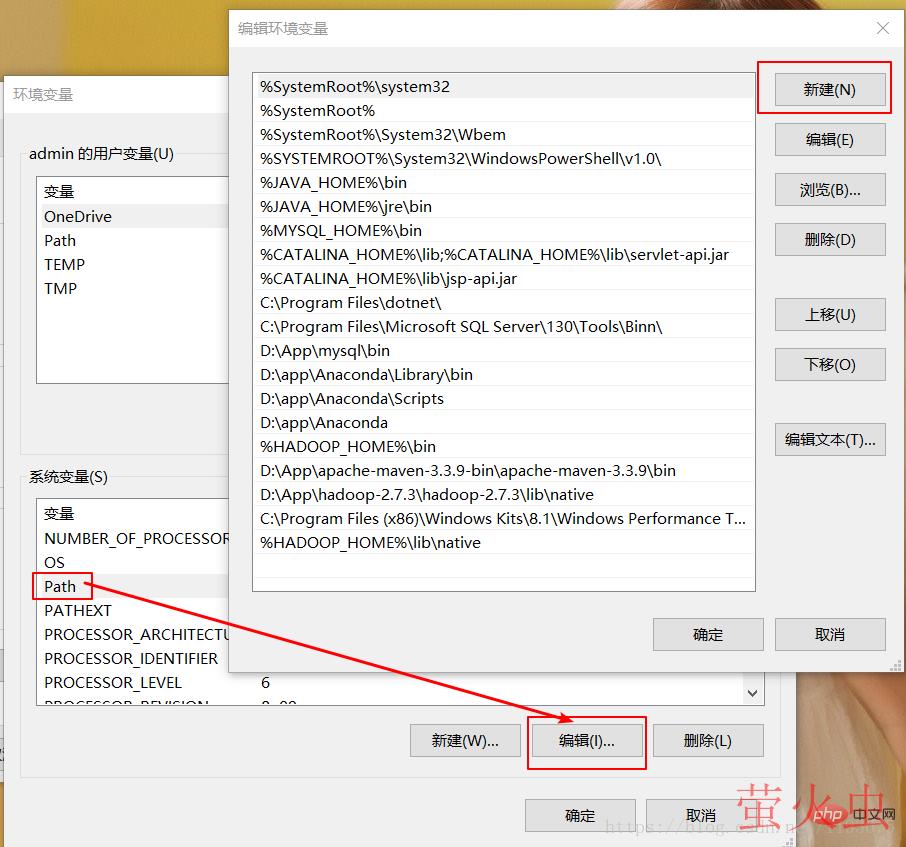Select the %SystemRoot%\system32 entry
Image resolution: width=906 pixels, height=847 pixels.
(504, 87)
